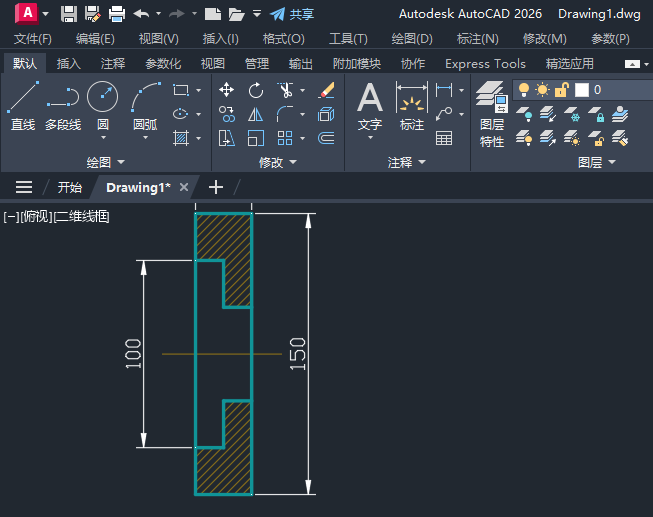653x517 pixels.
Task: Click the white layer 0 color swatch
Action: [x=582, y=90]
